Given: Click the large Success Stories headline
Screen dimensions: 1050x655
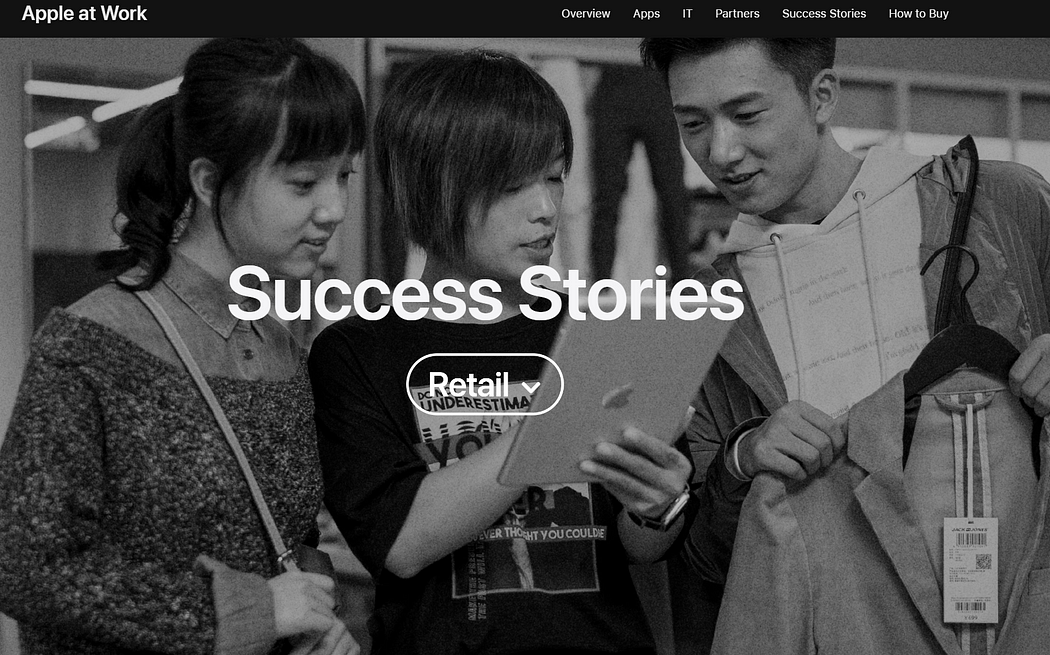Looking at the screenshot, I should (485, 293).
